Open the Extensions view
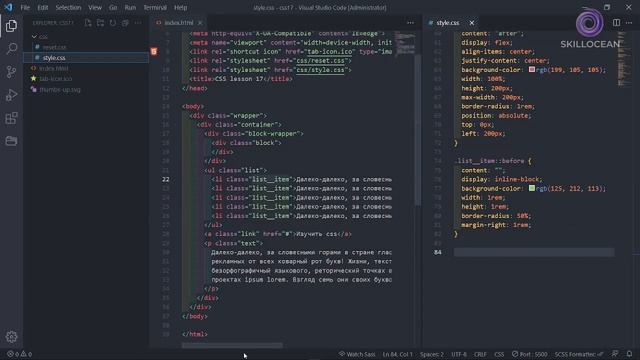Image resolution: width=640 pixels, height=360 pixels. (x=11, y=118)
